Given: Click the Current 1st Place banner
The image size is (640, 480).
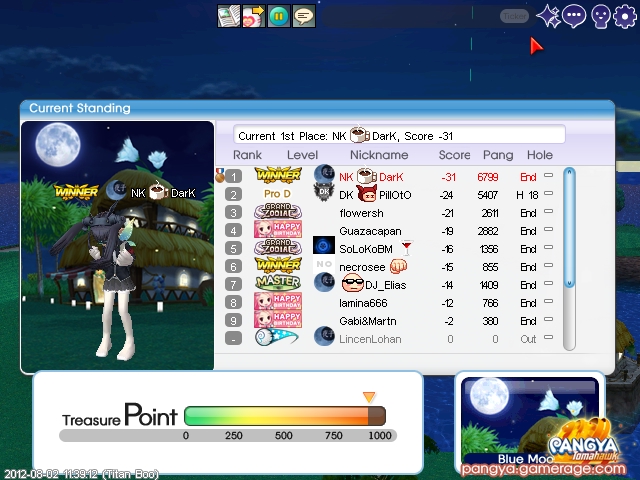Looking at the screenshot, I should coord(399,135).
